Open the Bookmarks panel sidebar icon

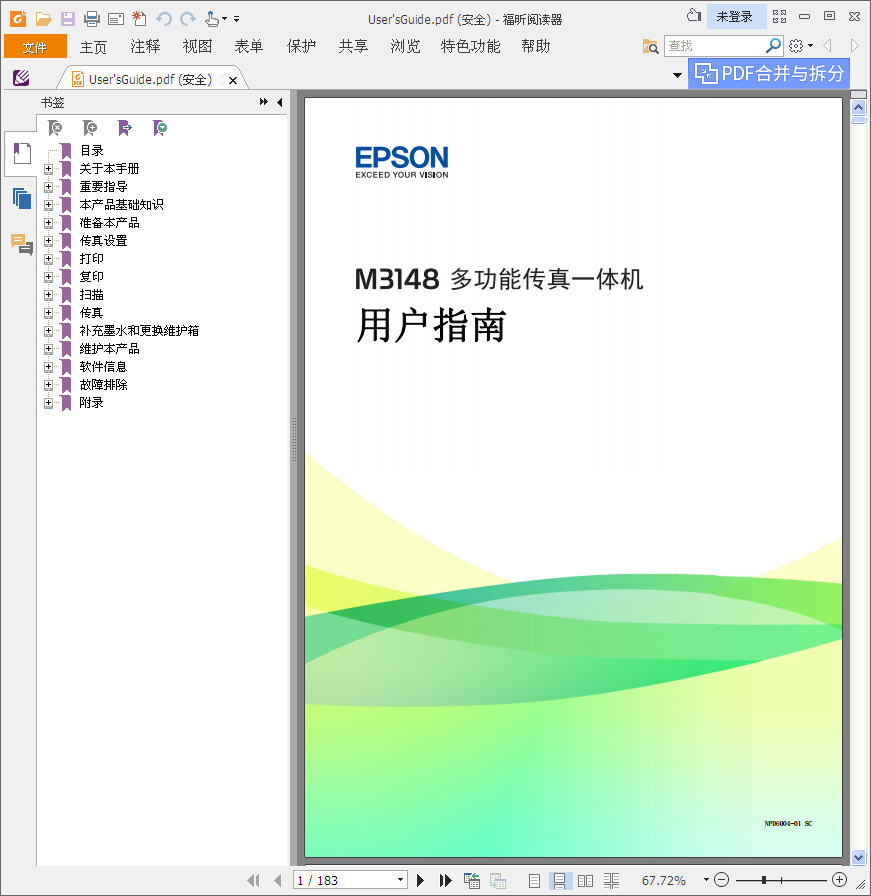[22, 153]
